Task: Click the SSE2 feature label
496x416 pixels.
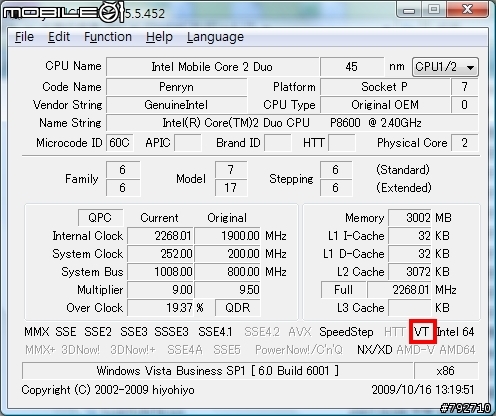Action: coord(98,332)
